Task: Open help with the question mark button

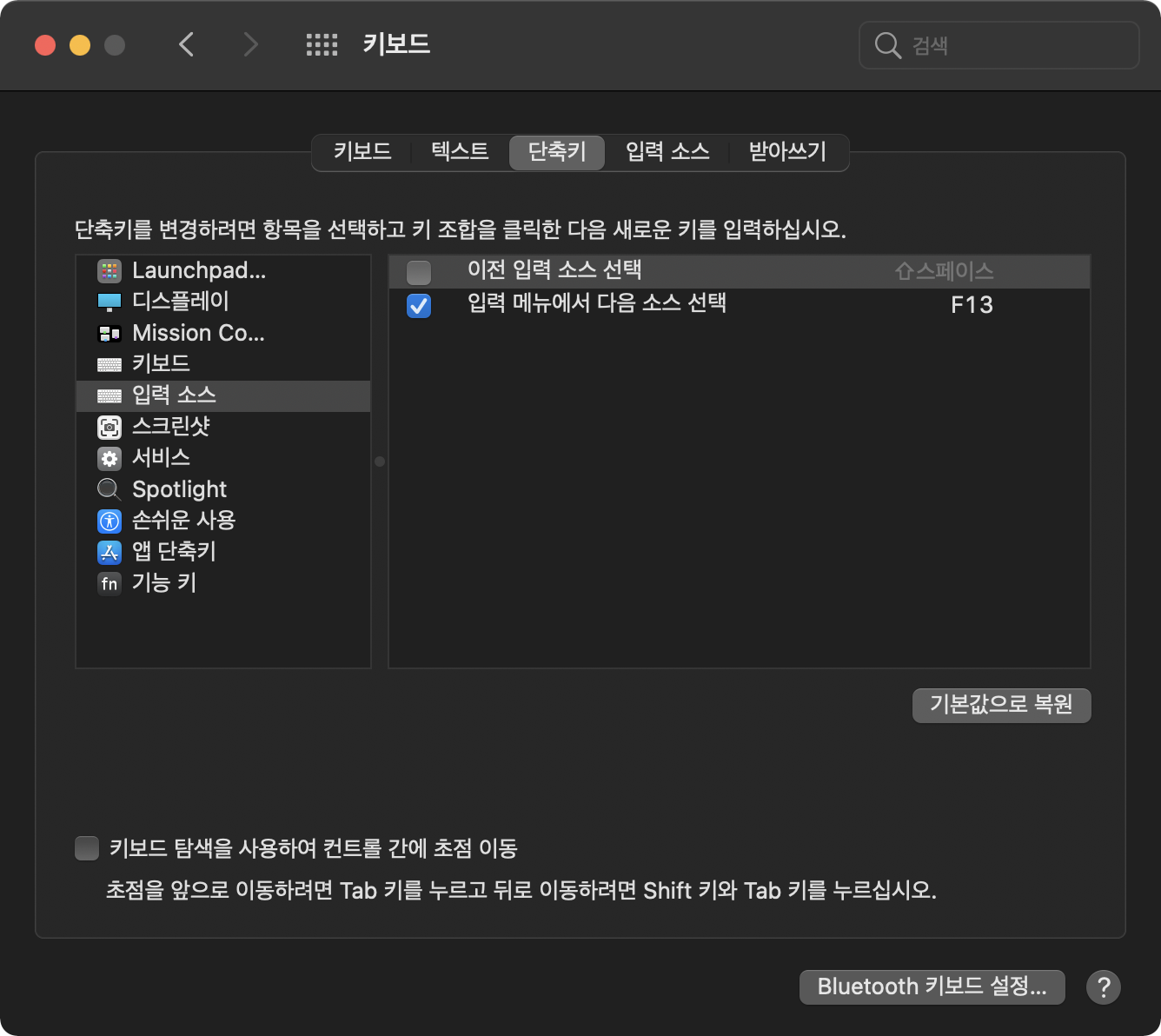Action: point(1104,987)
